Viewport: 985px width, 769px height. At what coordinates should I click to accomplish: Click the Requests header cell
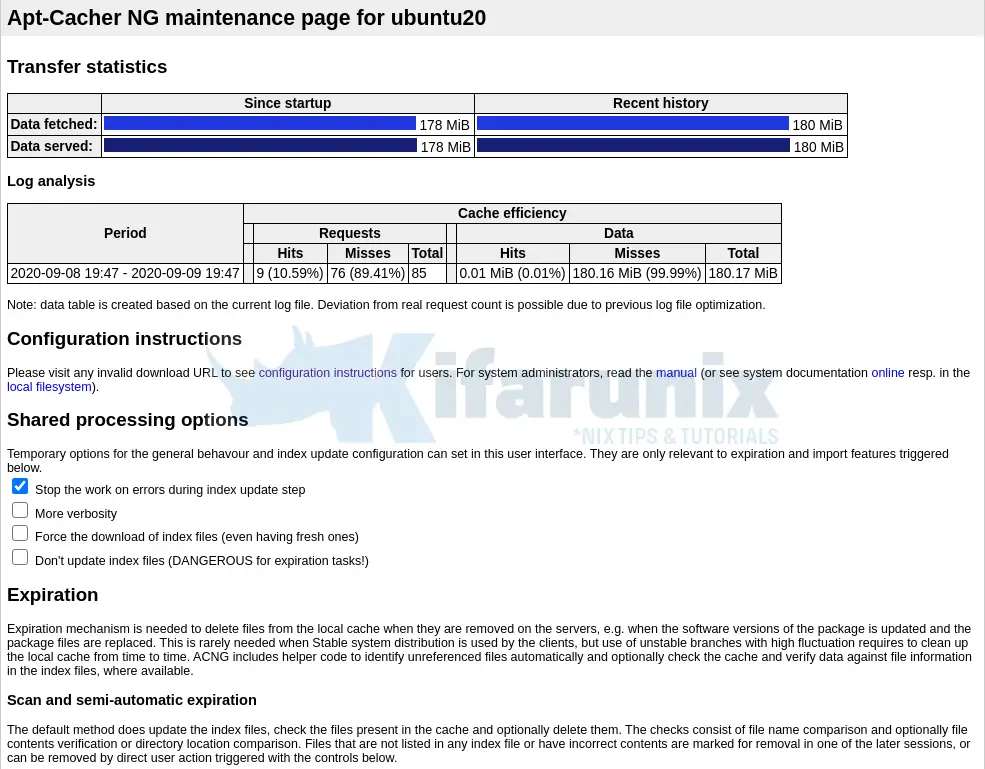click(349, 233)
